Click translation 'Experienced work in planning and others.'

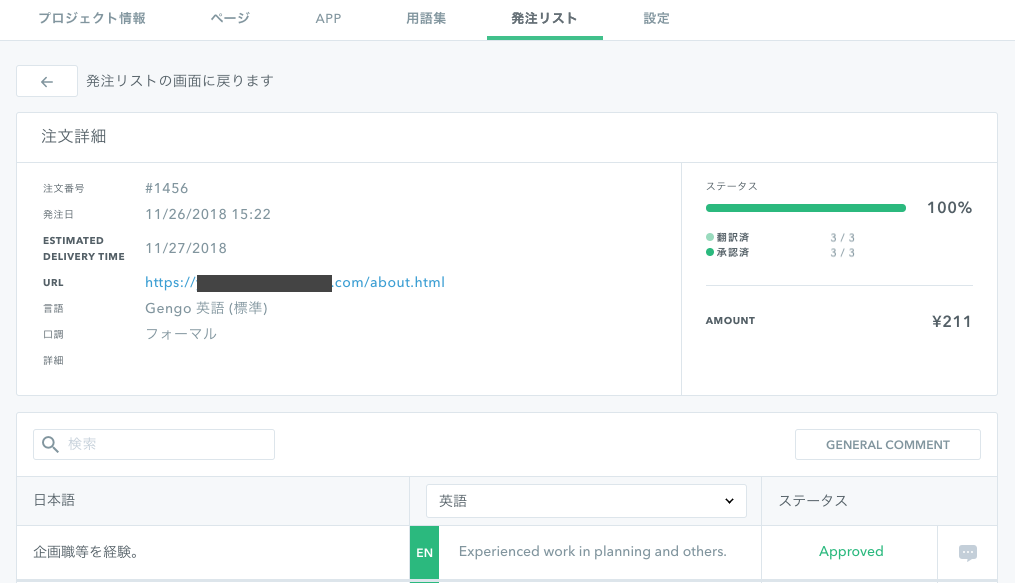pos(592,551)
